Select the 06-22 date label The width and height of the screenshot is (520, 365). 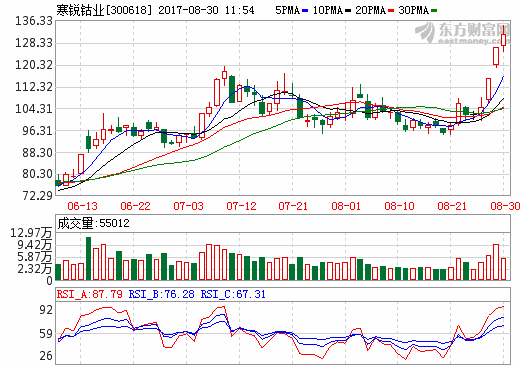[135, 206]
